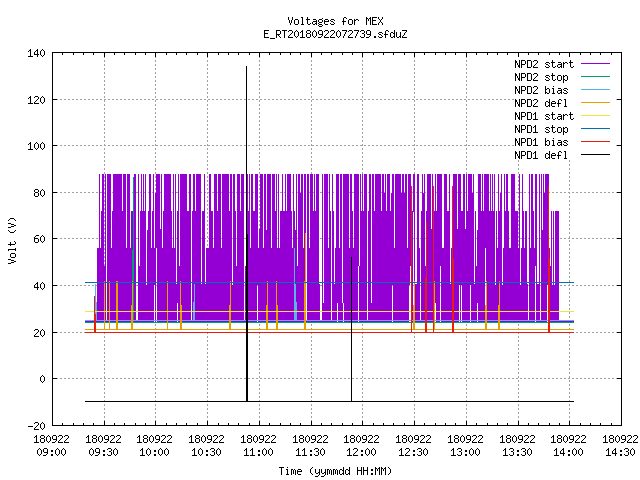Click the y-axis tick label 120
The image size is (640, 480).
[36, 100]
